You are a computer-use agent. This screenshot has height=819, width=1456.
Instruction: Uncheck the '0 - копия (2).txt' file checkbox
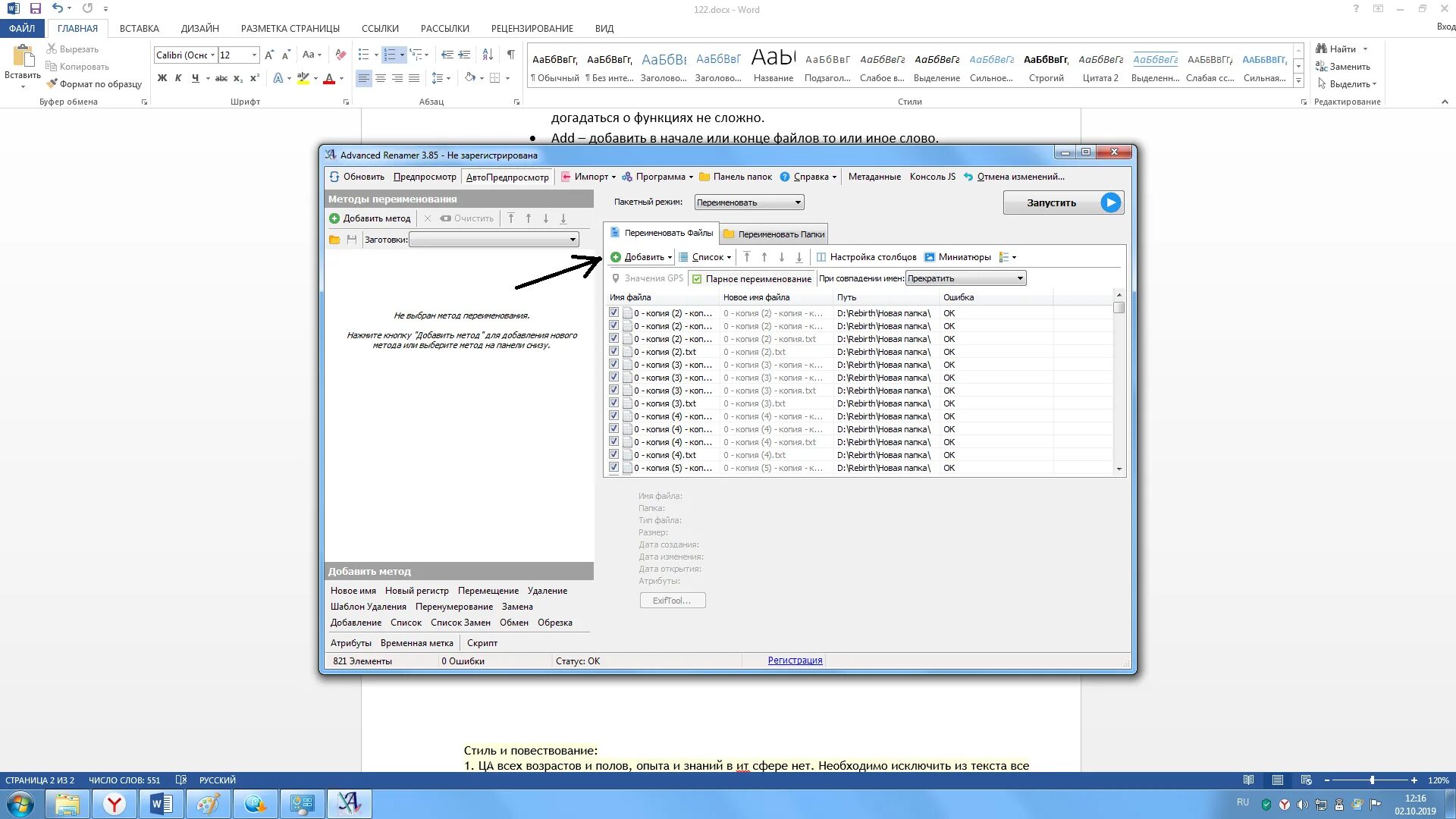tap(613, 351)
